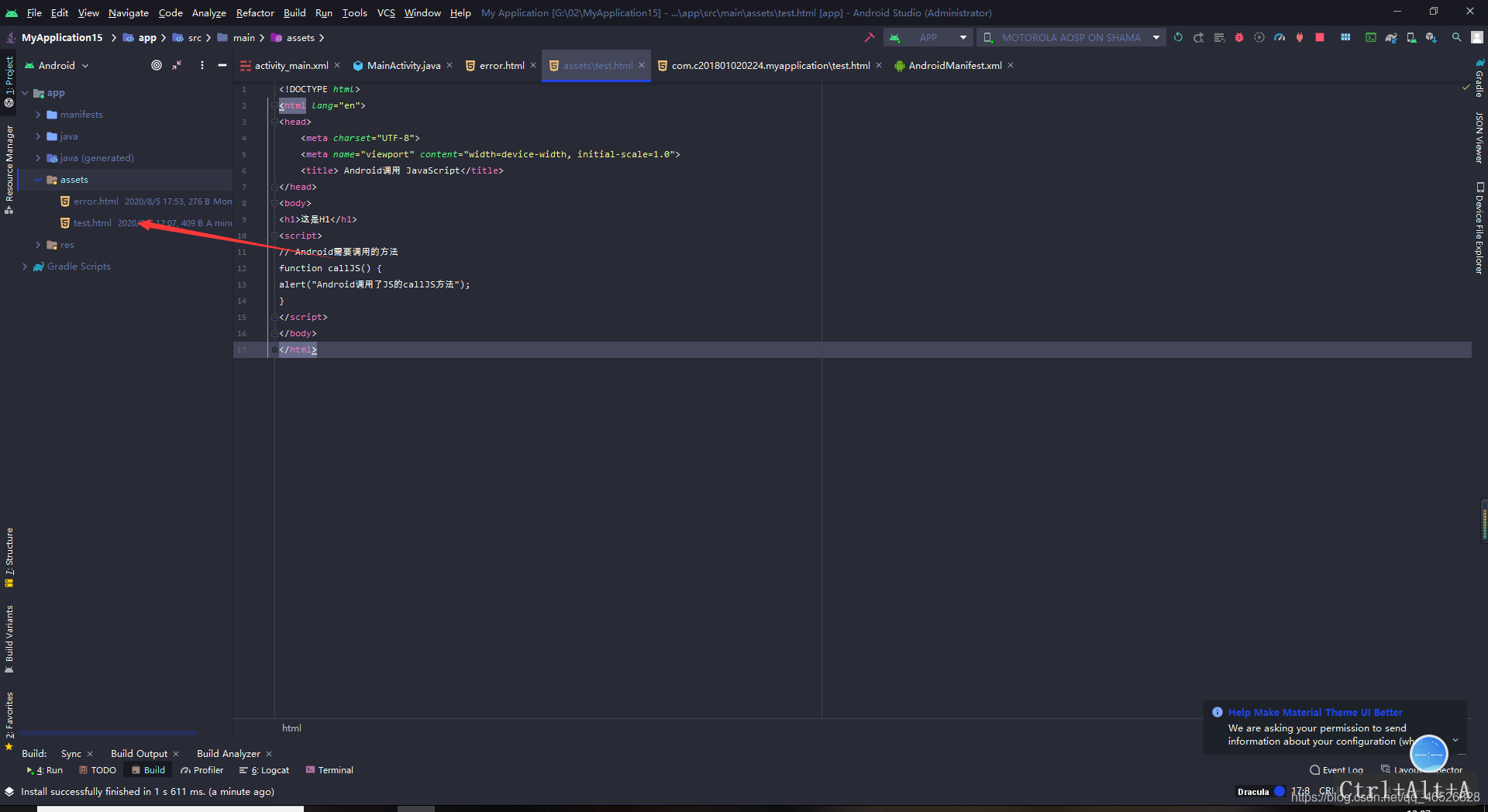This screenshot has height=812, width=1488.
Task: Expand the Gradle Scripts node
Action: pos(25,267)
